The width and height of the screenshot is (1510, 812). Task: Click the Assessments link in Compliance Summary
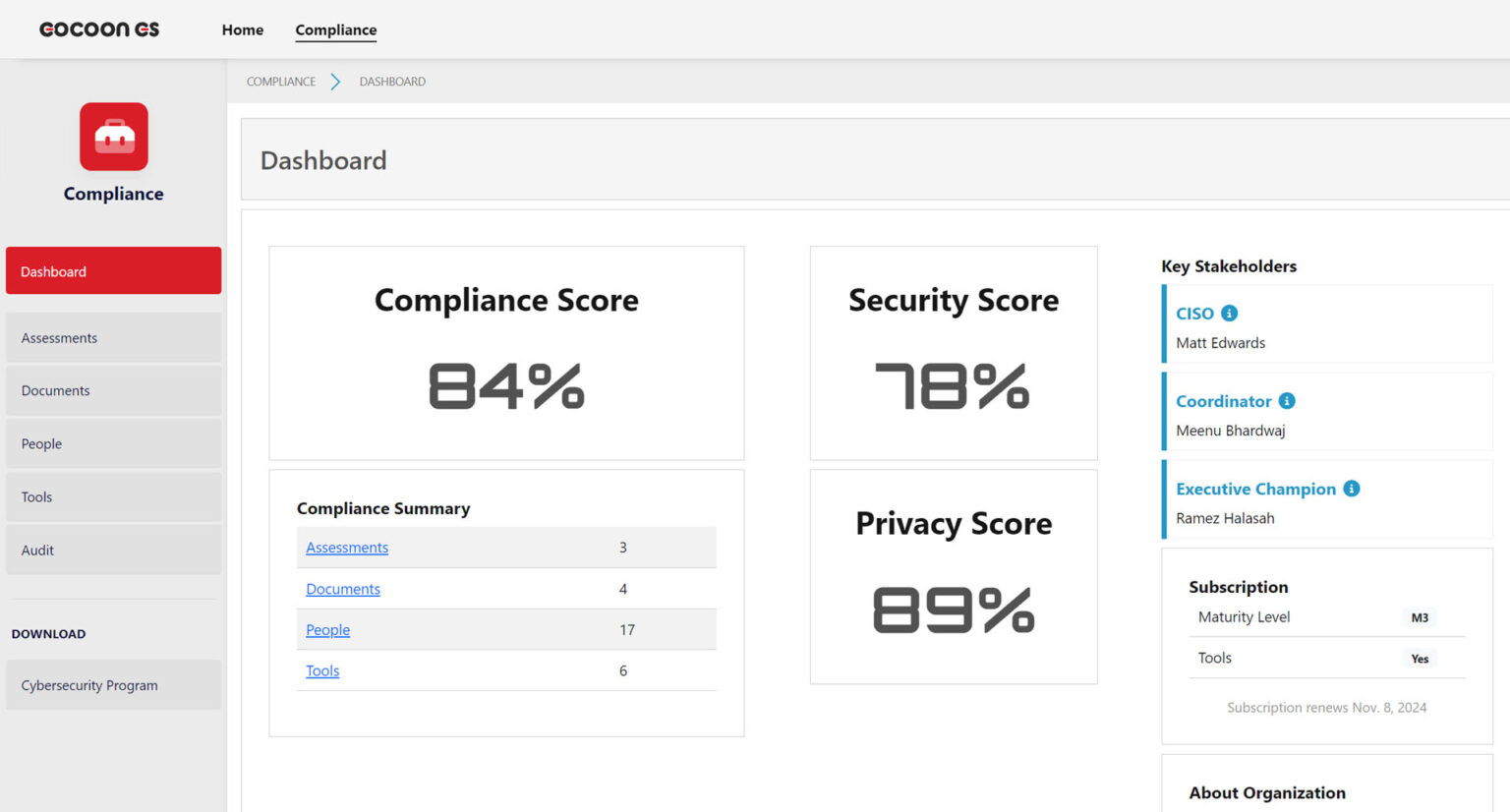click(347, 548)
